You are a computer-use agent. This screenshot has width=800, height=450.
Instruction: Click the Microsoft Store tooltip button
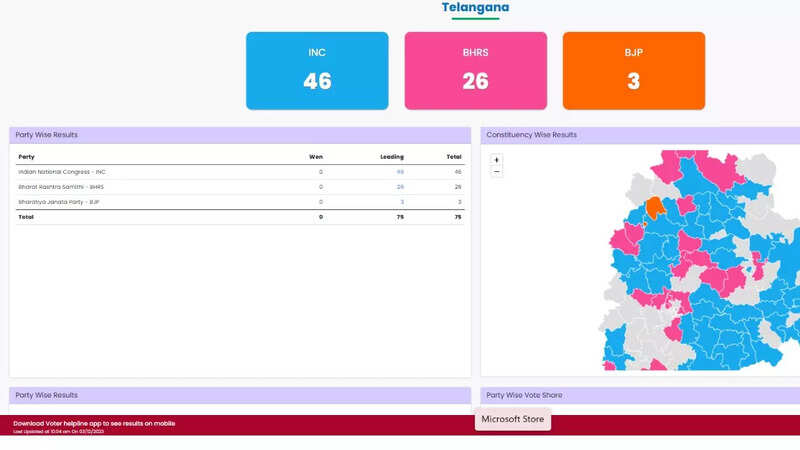point(513,419)
